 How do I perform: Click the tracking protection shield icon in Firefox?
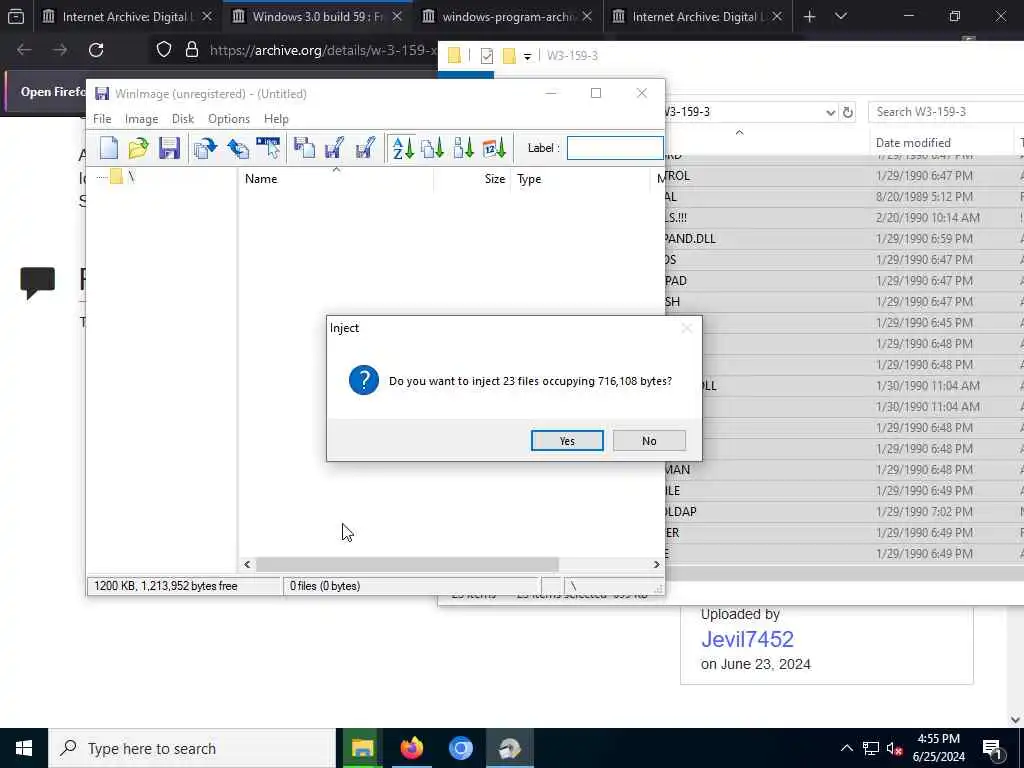(x=164, y=50)
